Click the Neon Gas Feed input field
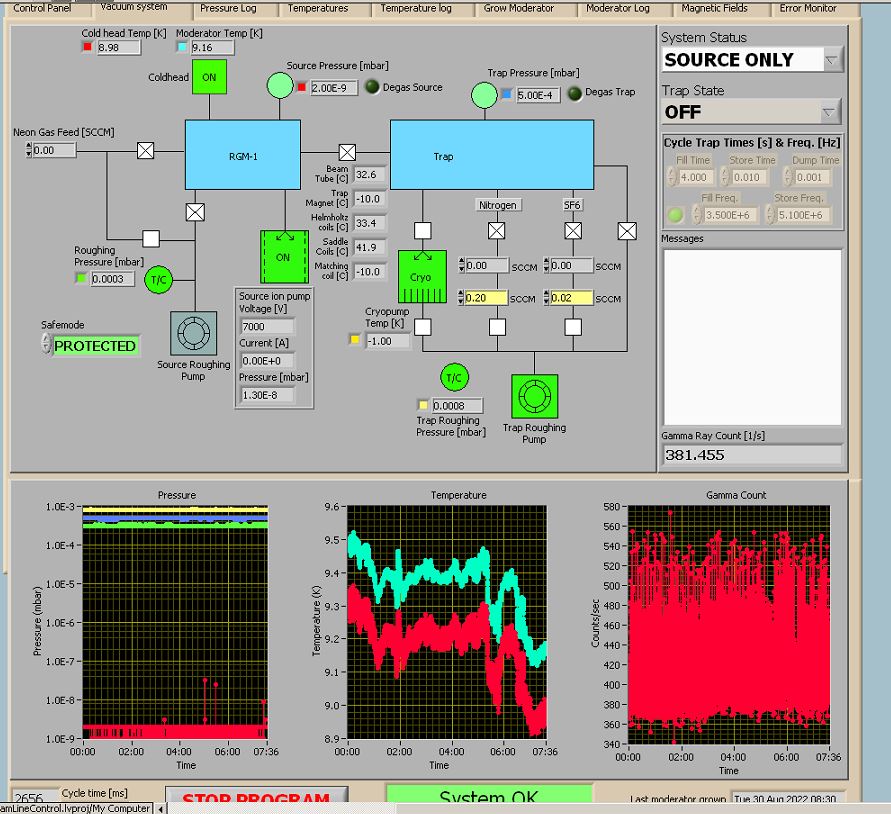This screenshot has width=891, height=814. (x=54, y=151)
